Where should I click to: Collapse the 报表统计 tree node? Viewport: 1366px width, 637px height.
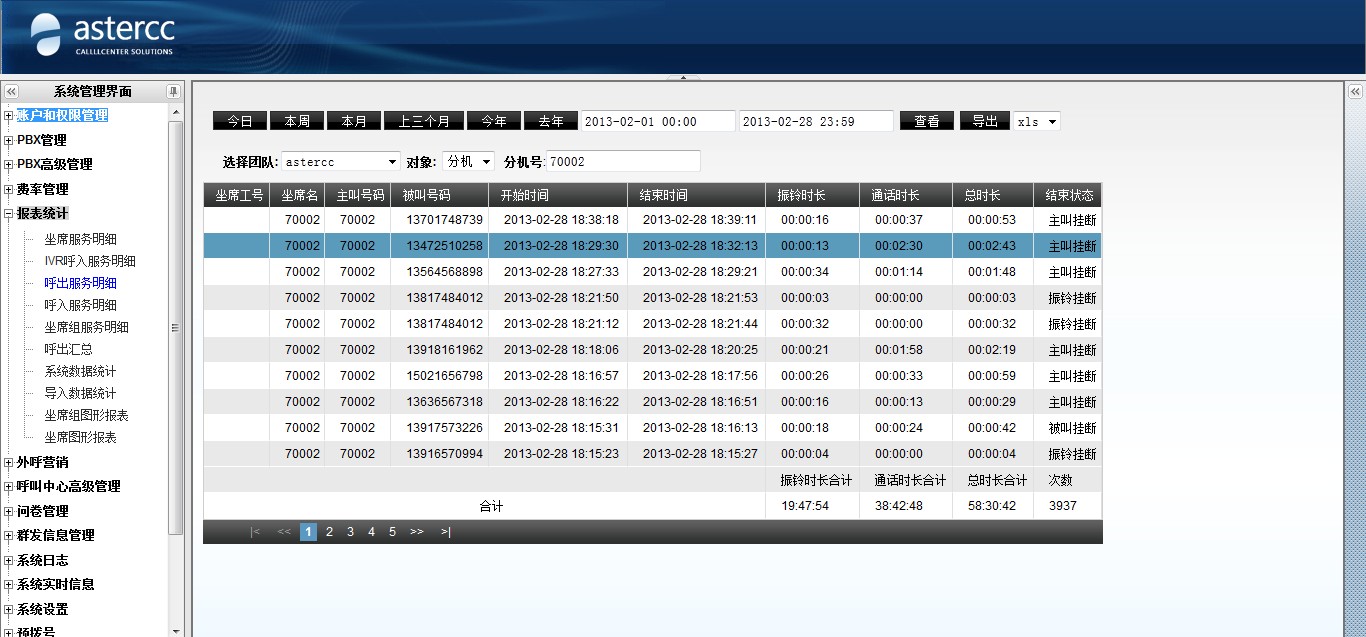click(8, 213)
